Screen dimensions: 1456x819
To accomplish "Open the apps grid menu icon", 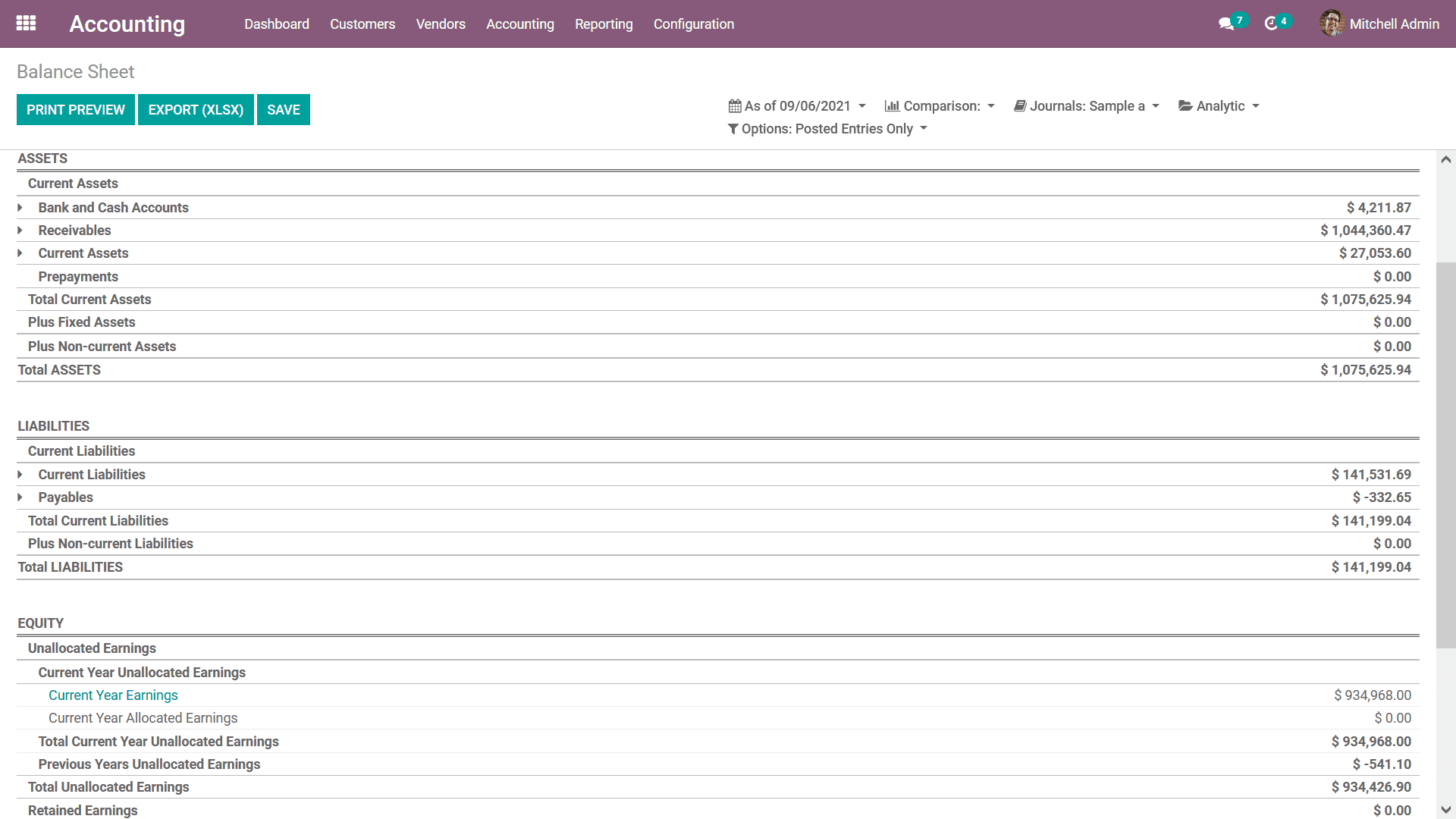I will (x=26, y=24).
